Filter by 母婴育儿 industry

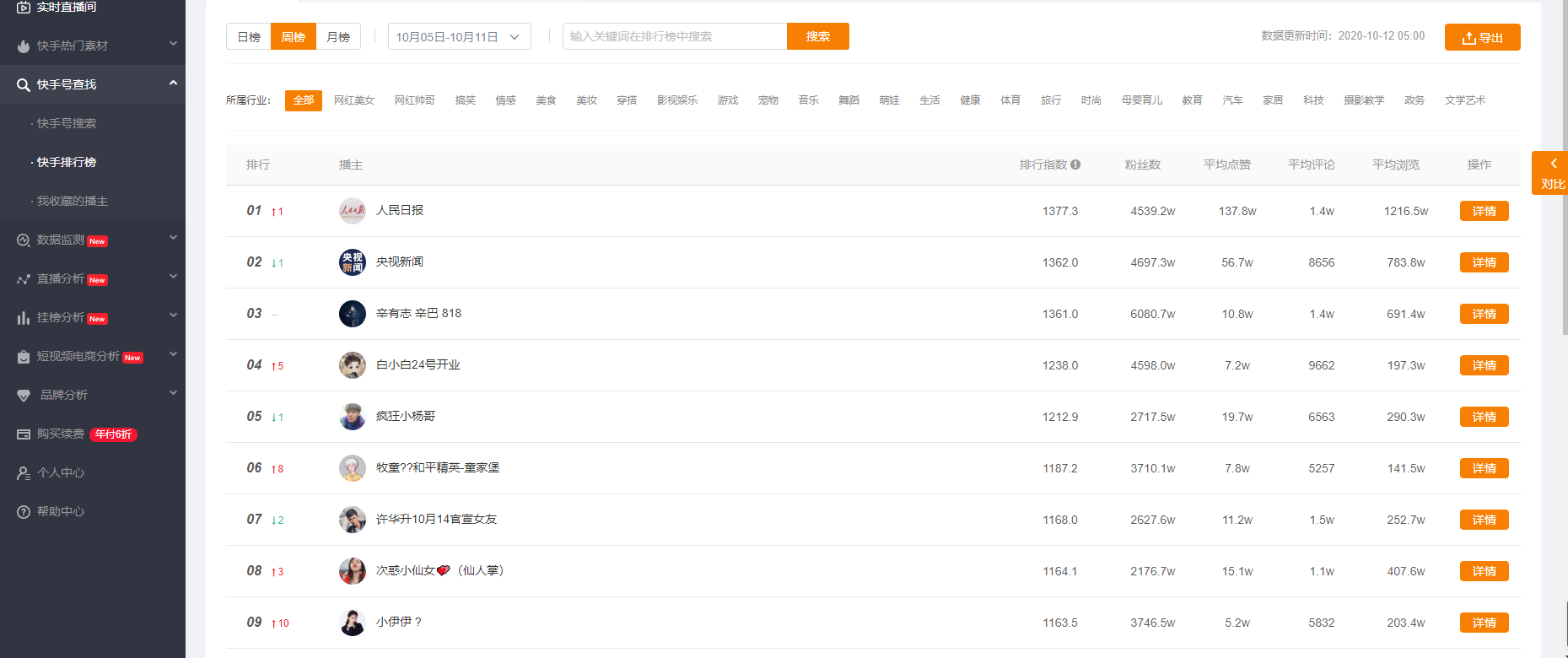(x=1142, y=100)
